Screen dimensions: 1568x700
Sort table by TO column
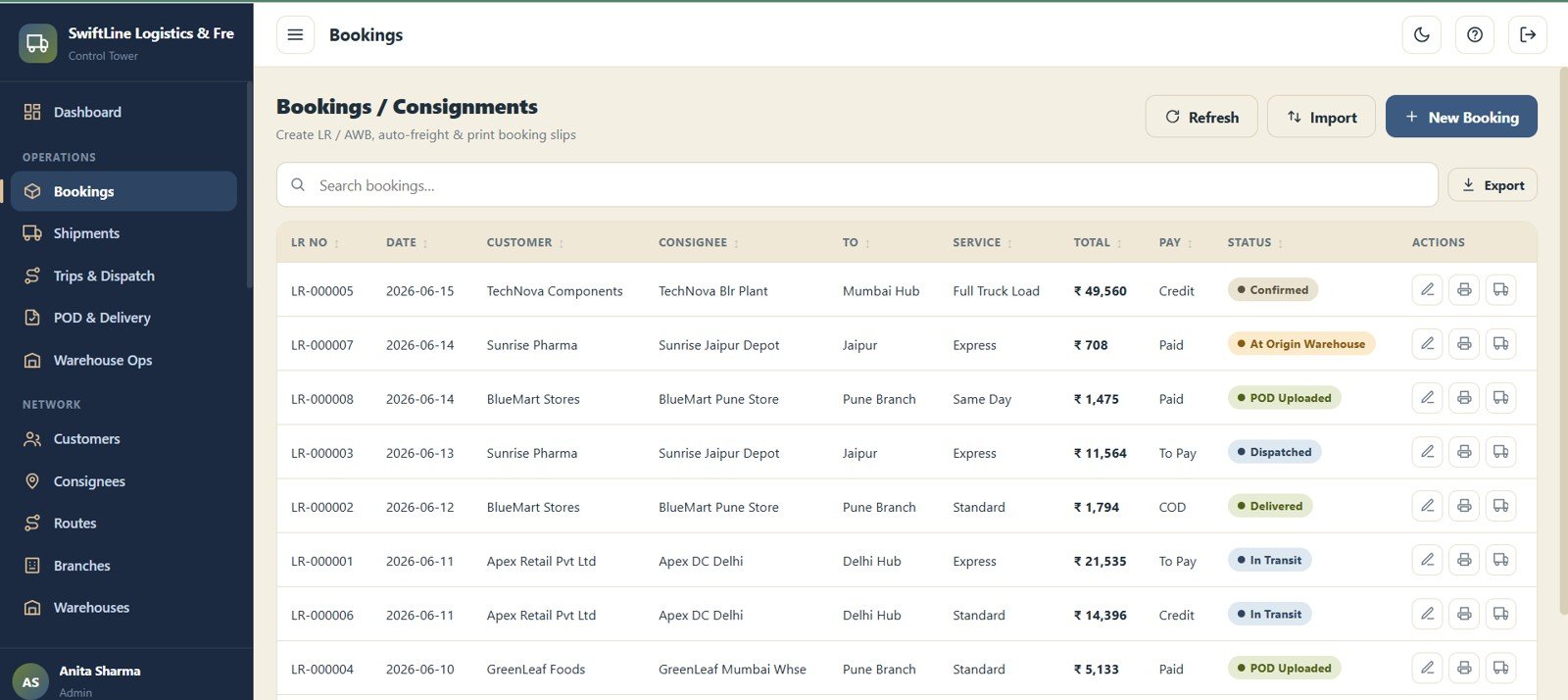tap(857, 242)
